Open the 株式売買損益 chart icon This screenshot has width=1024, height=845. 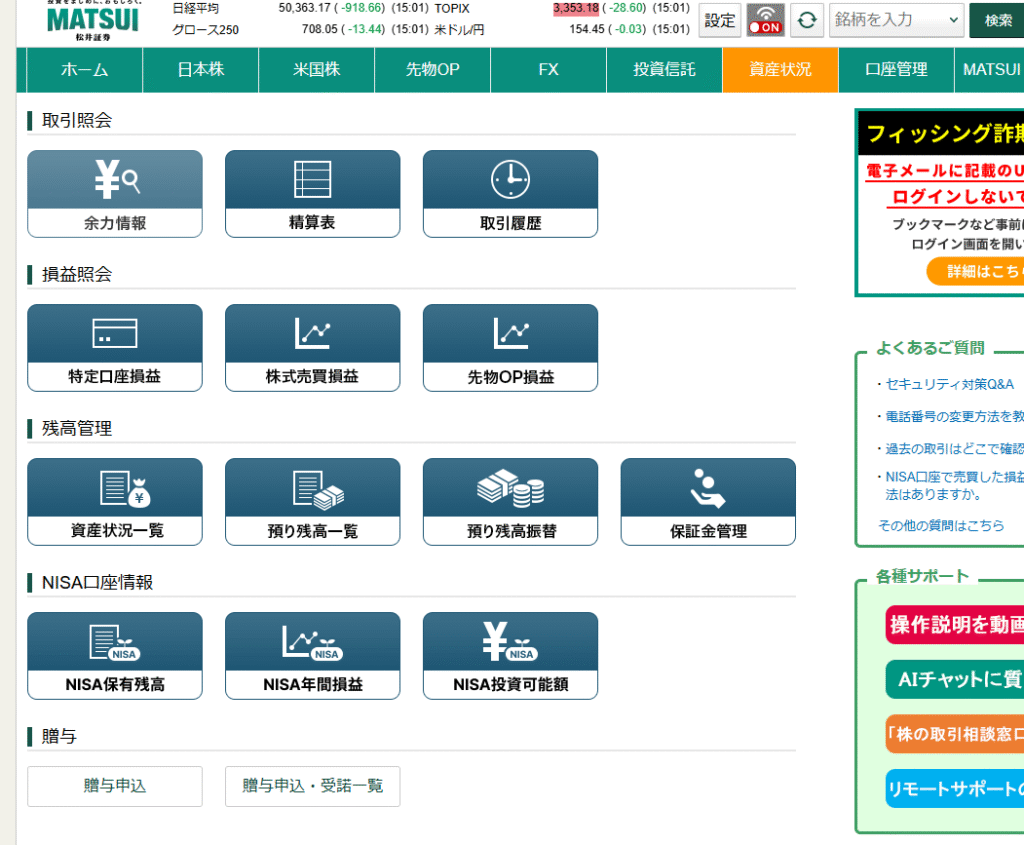point(312,334)
